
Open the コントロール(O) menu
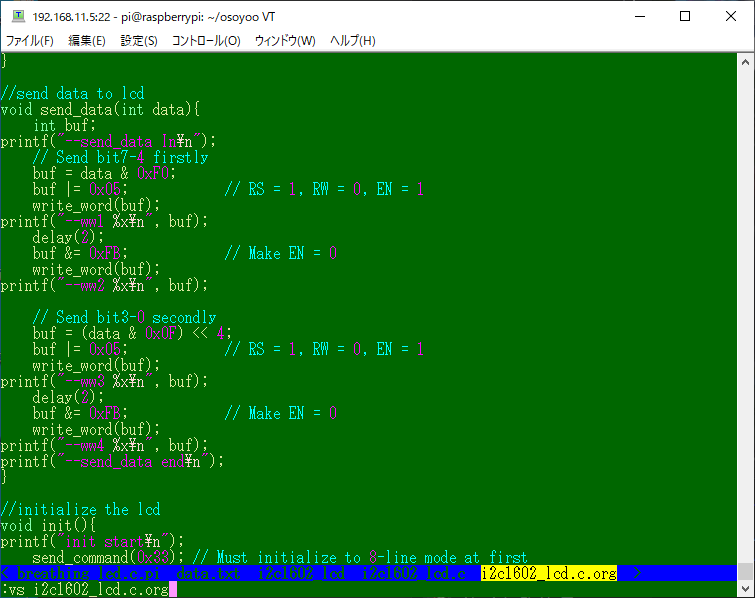(x=206, y=41)
